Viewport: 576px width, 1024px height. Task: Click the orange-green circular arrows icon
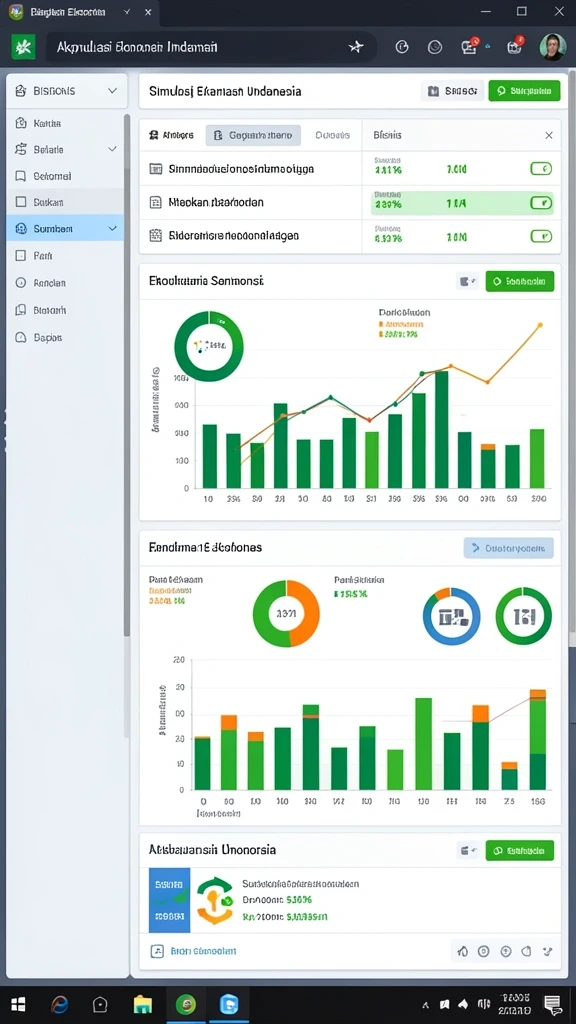tap(215, 901)
